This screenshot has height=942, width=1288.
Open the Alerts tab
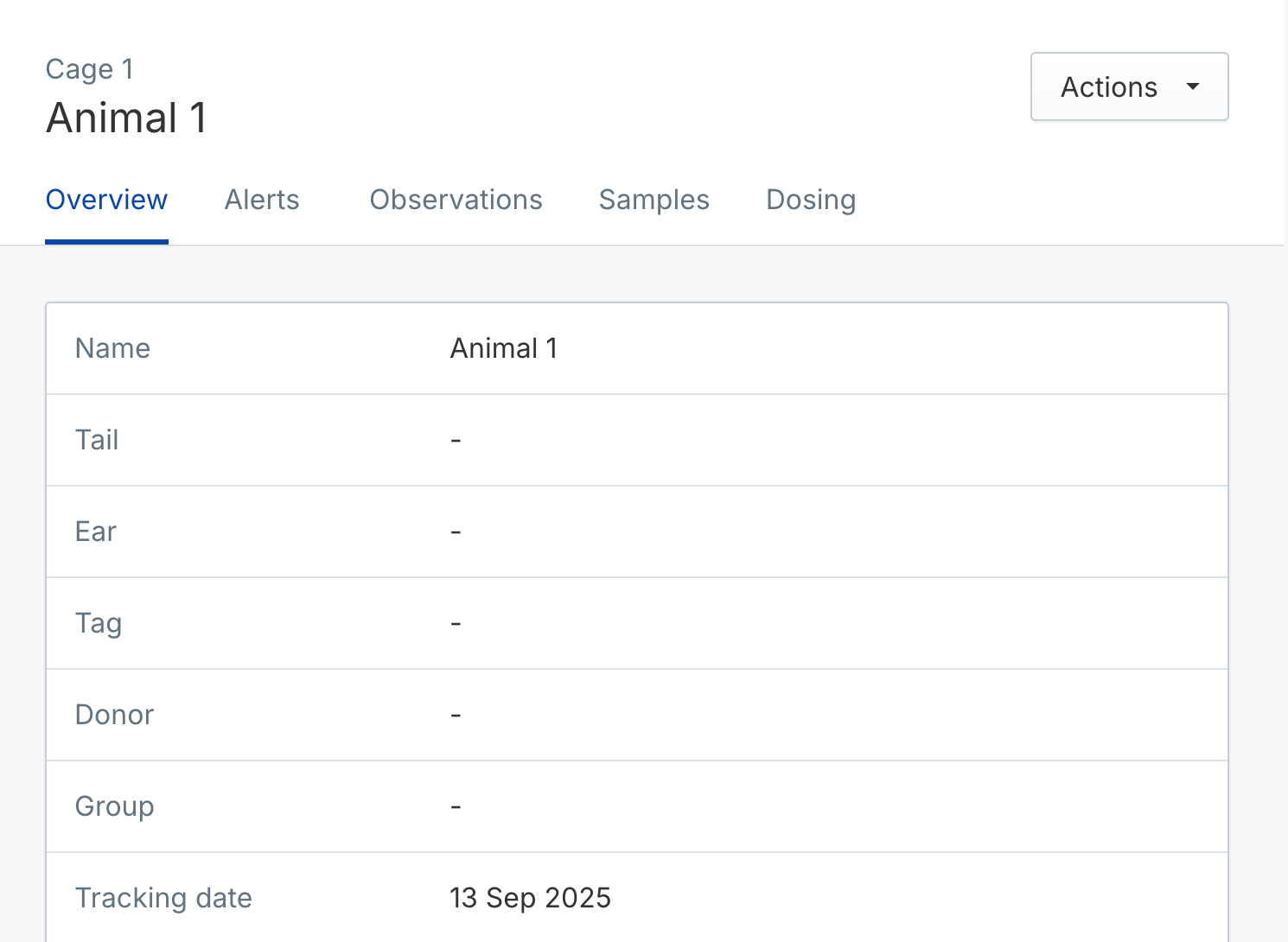pyautogui.click(x=262, y=200)
